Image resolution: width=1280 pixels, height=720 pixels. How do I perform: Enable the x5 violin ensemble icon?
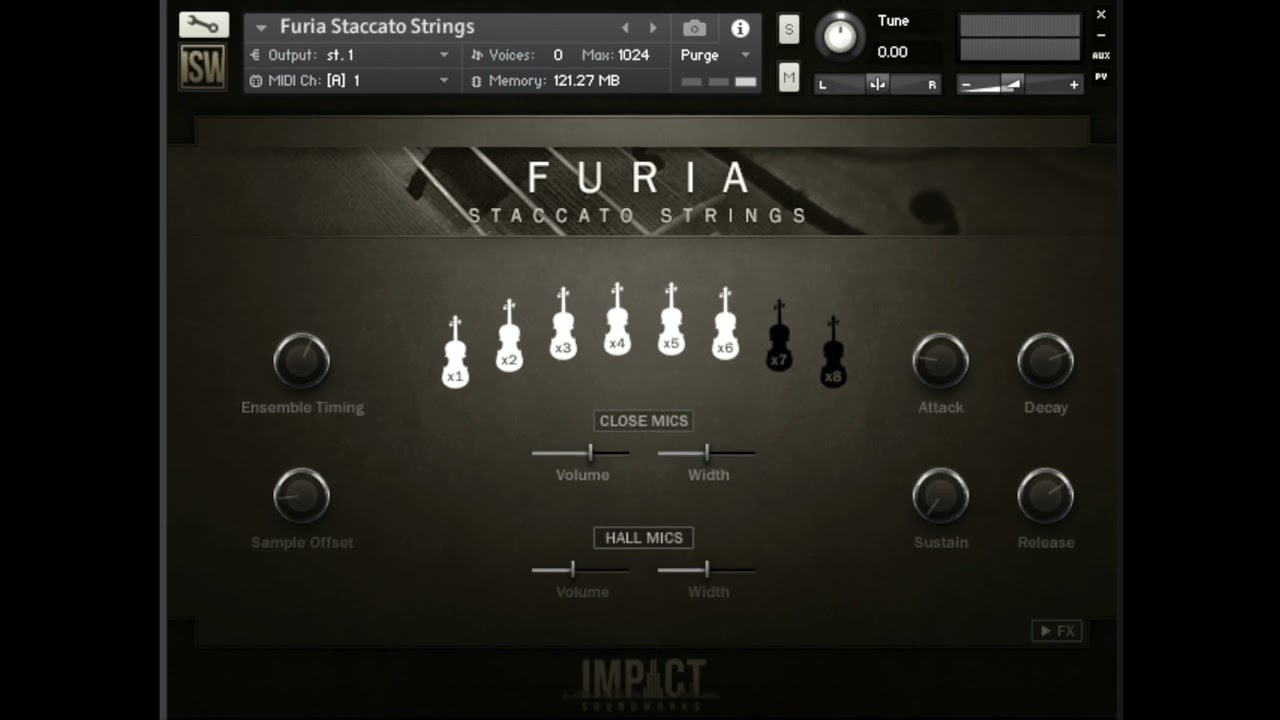671,318
